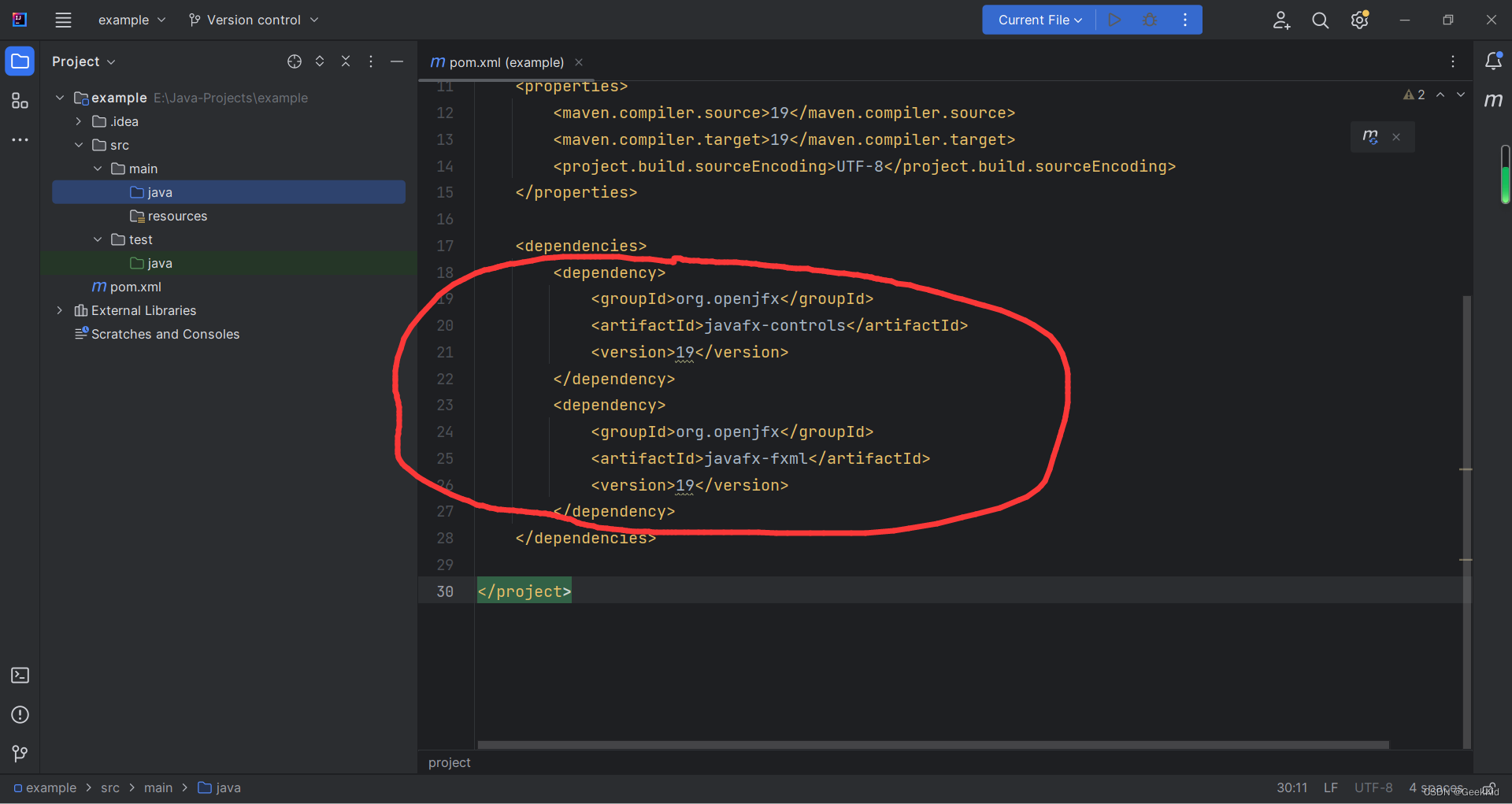Open the main menu hamburger icon
Image resolution: width=1512 pixels, height=804 pixels.
[x=63, y=20]
